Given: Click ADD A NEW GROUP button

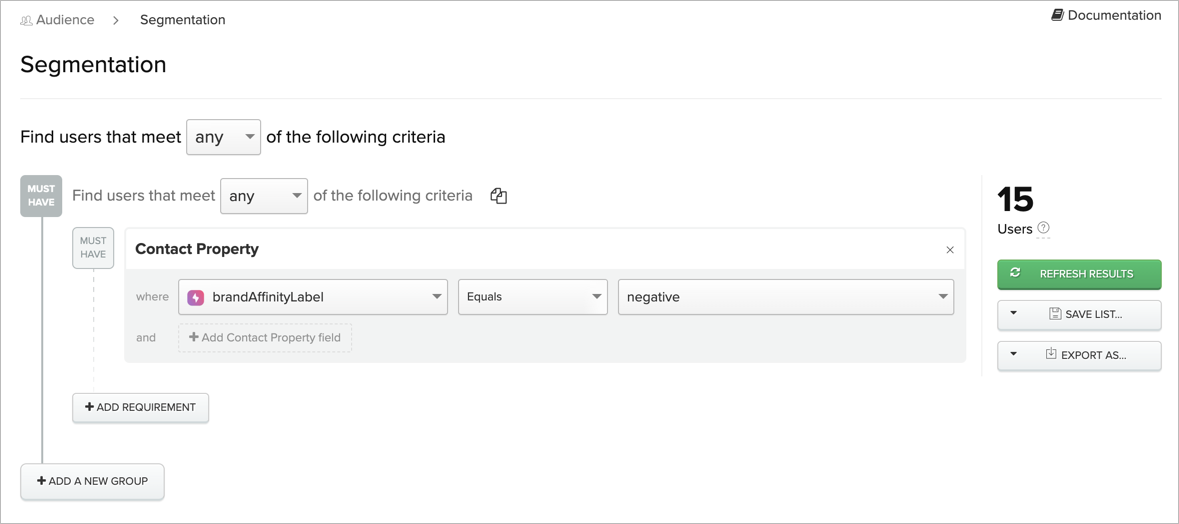Looking at the screenshot, I should 92,481.
